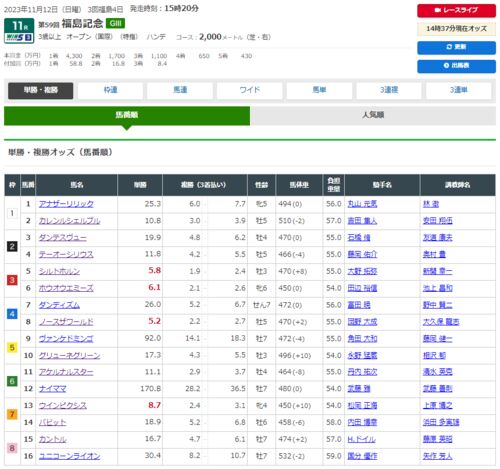Click the WIN5 badge icon

pos(19,38)
